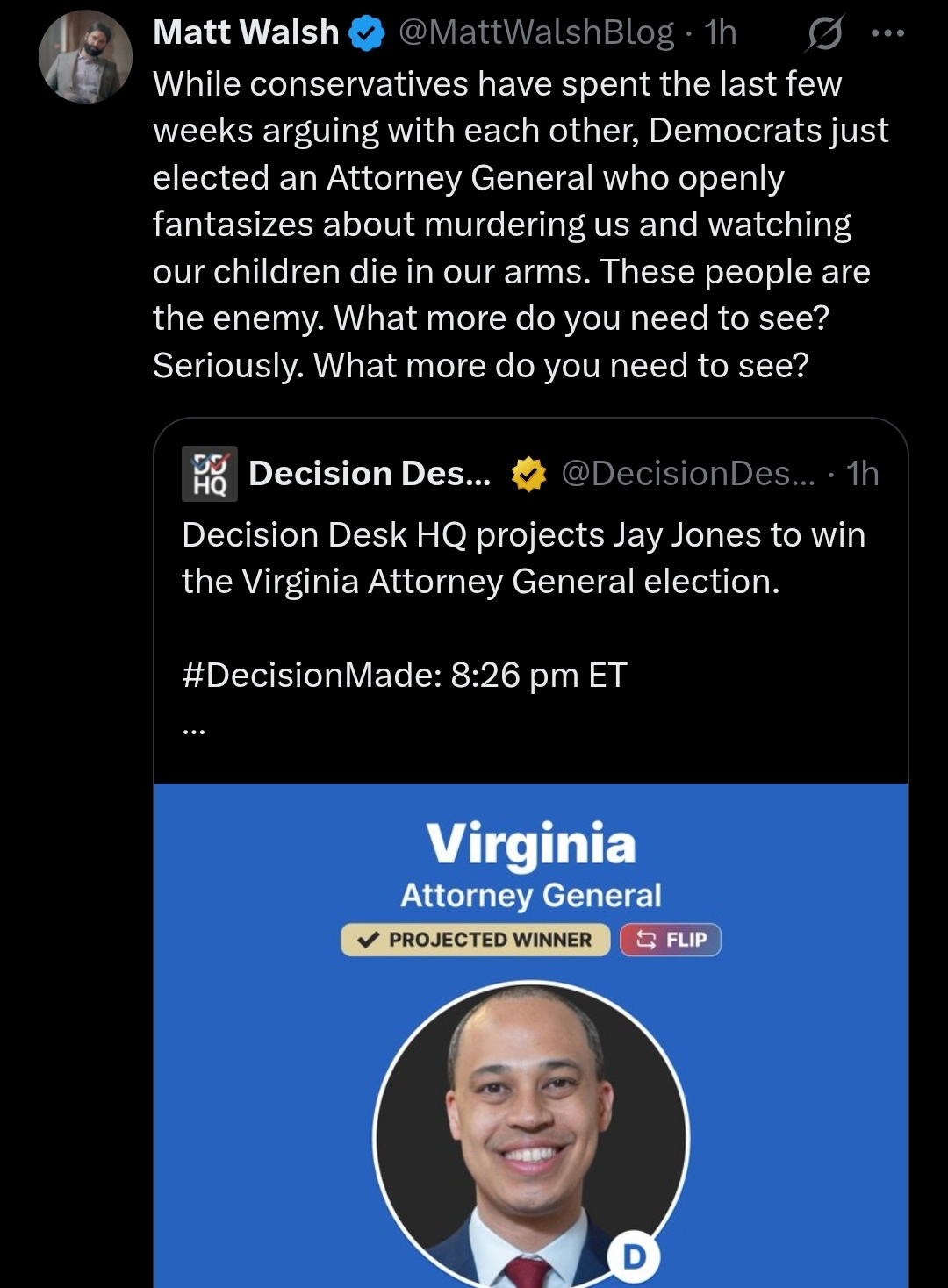Open the Decision Des... display name

pyautogui.click(x=370, y=474)
